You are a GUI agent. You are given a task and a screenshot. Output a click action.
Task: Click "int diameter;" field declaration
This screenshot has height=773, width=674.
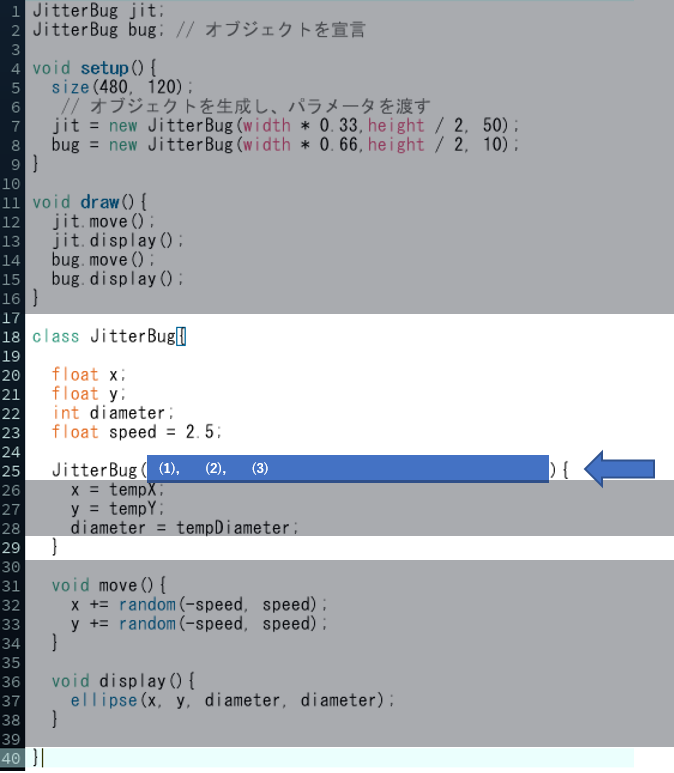pos(113,413)
